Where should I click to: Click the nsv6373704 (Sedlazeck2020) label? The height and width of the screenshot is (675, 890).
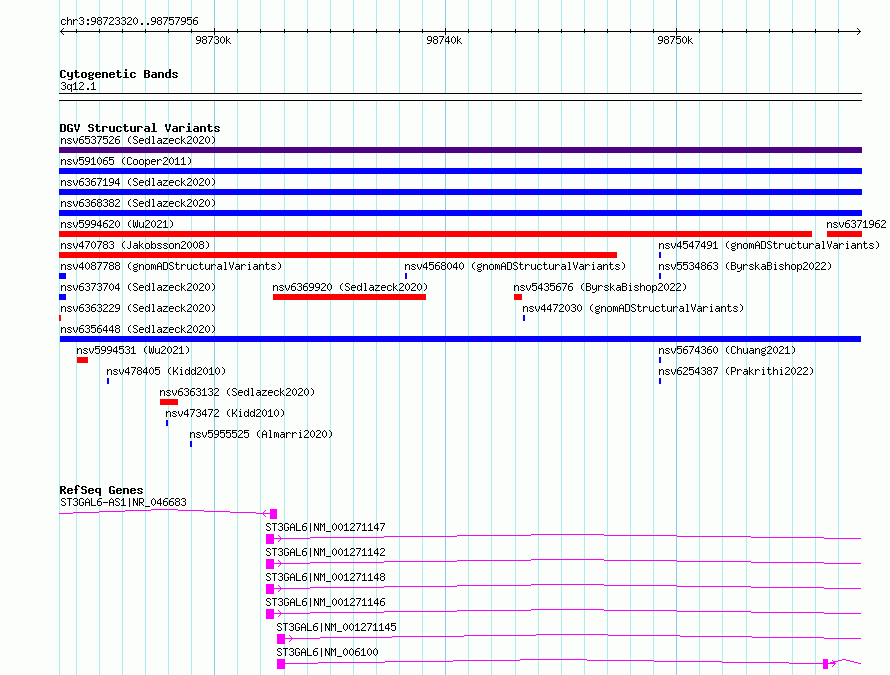click(x=138, y=287)
